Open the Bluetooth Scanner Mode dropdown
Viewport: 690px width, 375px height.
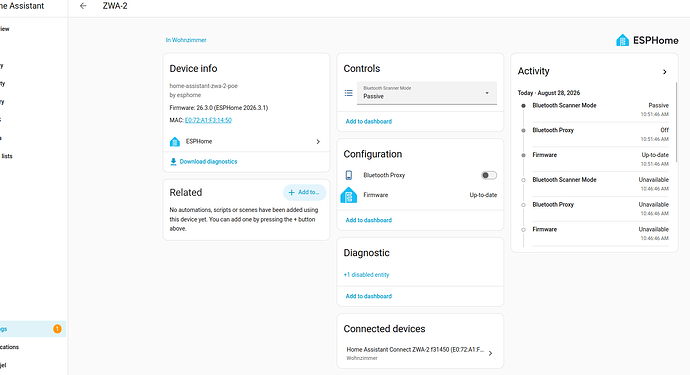(x=427, y=93)
